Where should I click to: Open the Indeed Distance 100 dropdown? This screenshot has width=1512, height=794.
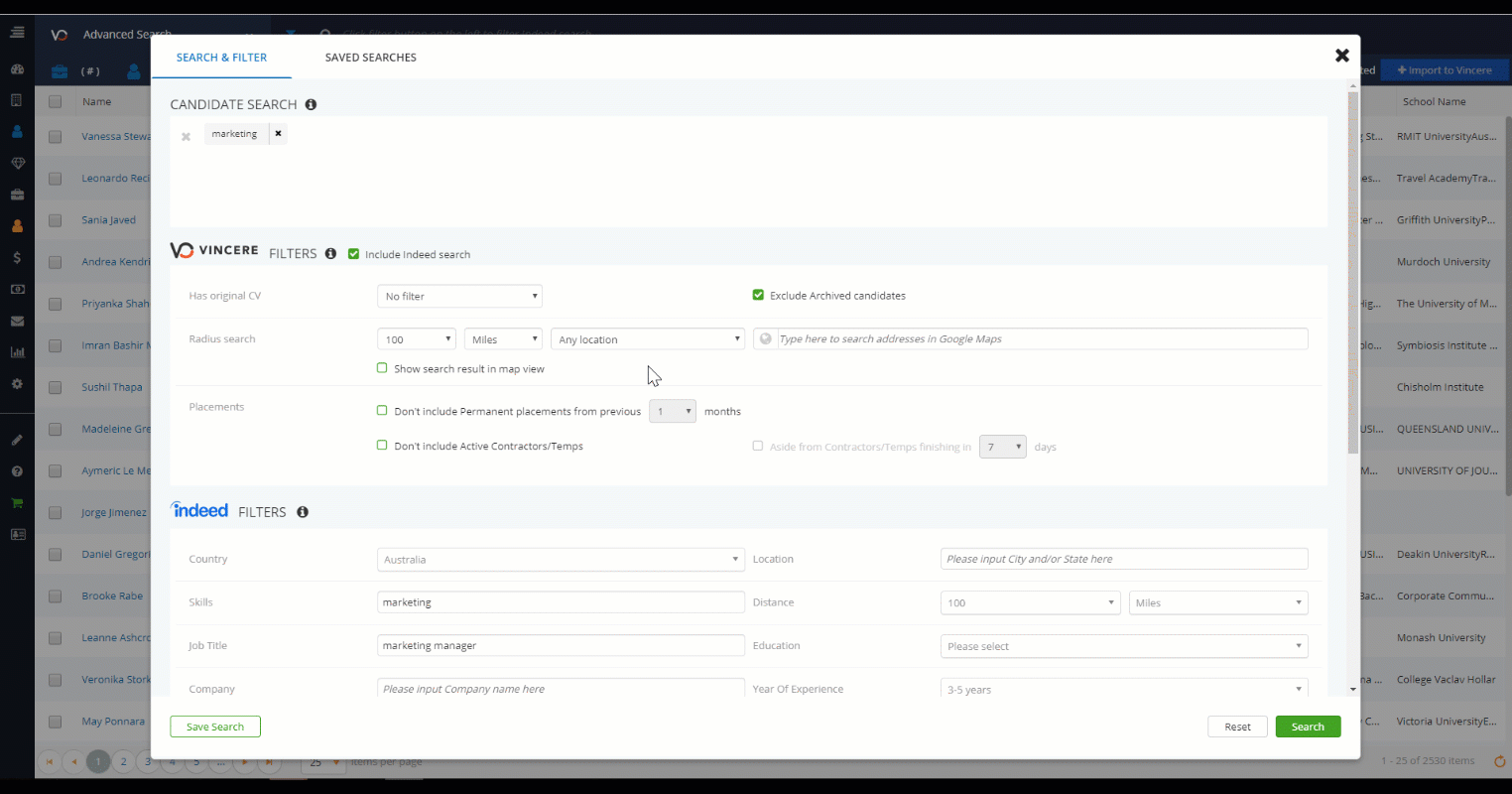(1031, 602)
